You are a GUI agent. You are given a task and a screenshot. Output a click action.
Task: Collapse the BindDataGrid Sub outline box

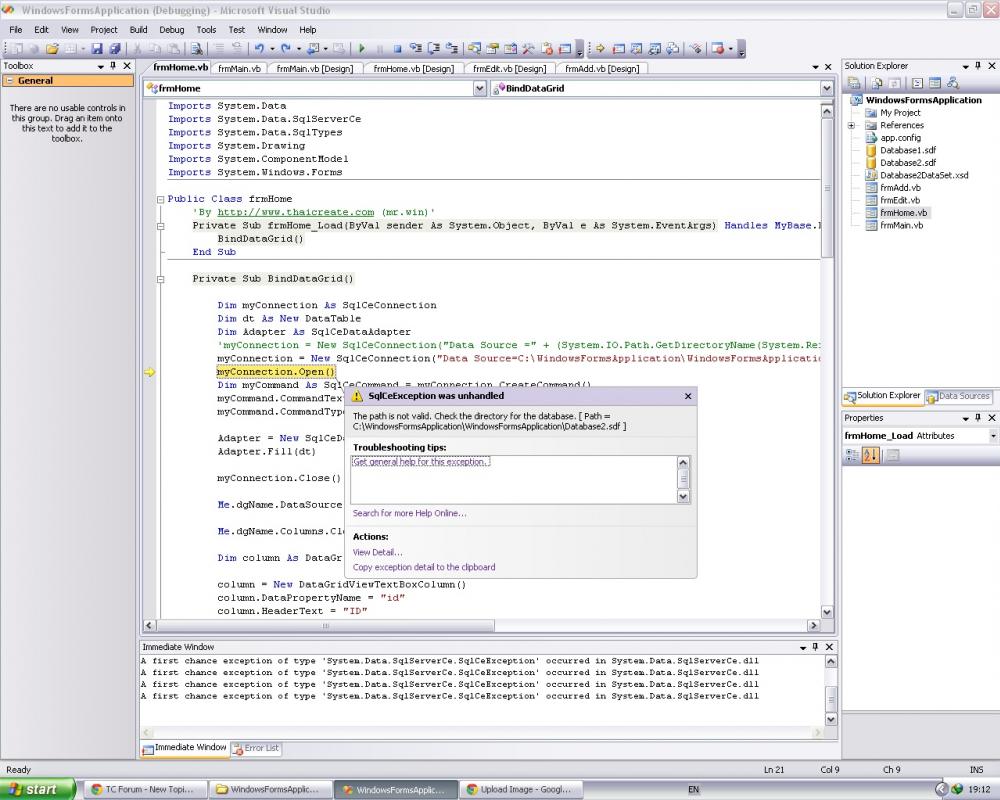161,279
